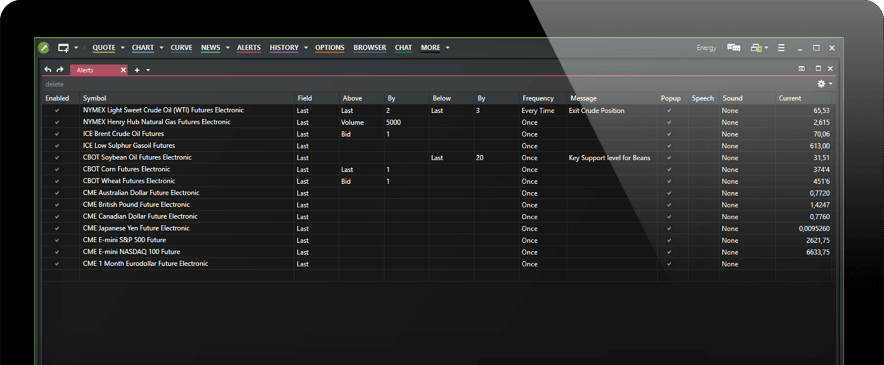Screen dimensions: 884x365
Task: Click the Energy workspace label
Action: click(706, 48)
